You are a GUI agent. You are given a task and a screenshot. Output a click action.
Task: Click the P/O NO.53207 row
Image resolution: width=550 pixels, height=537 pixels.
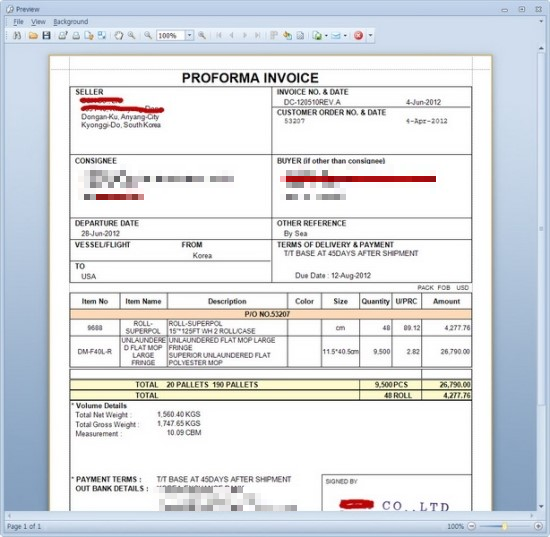(270, 314)
